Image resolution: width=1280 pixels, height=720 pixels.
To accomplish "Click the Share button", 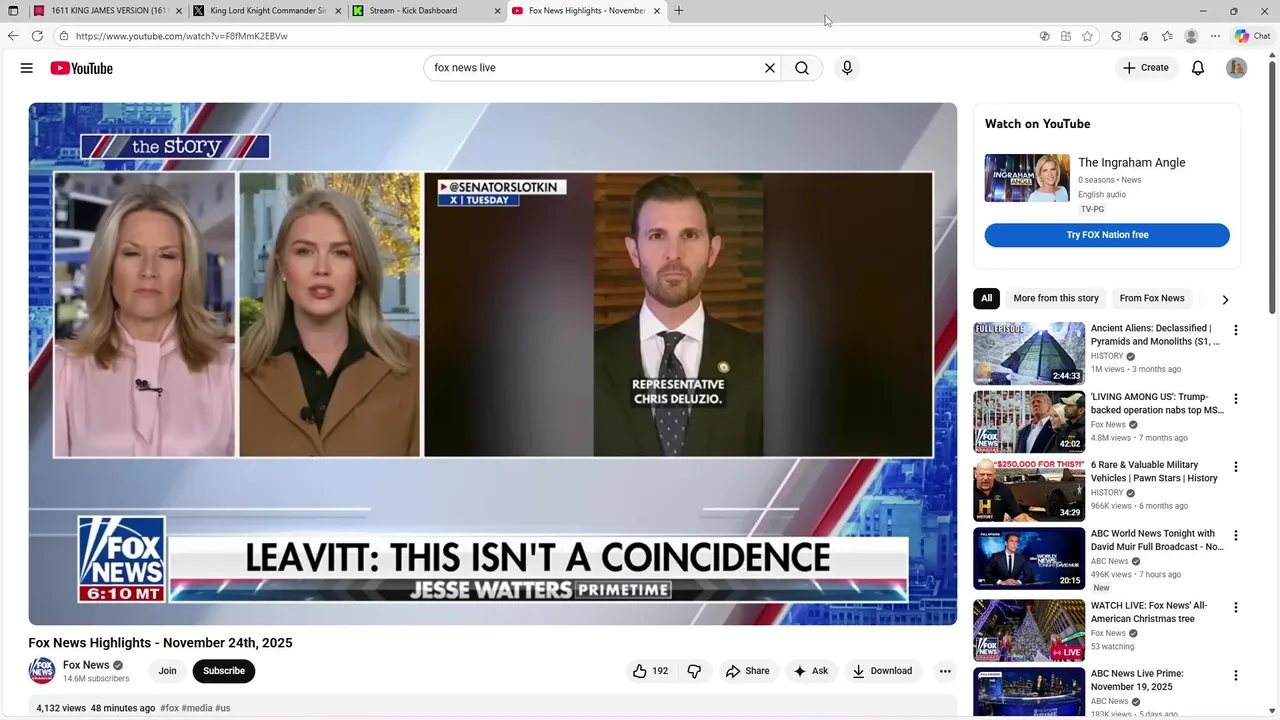I will pos(748,671).
